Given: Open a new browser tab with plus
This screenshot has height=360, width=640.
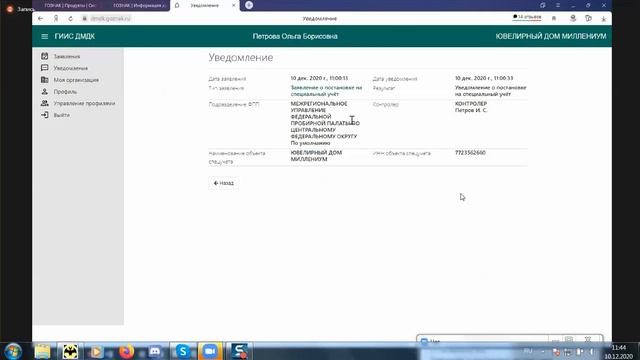Looking at the screenshot, I should pos(249,5).
